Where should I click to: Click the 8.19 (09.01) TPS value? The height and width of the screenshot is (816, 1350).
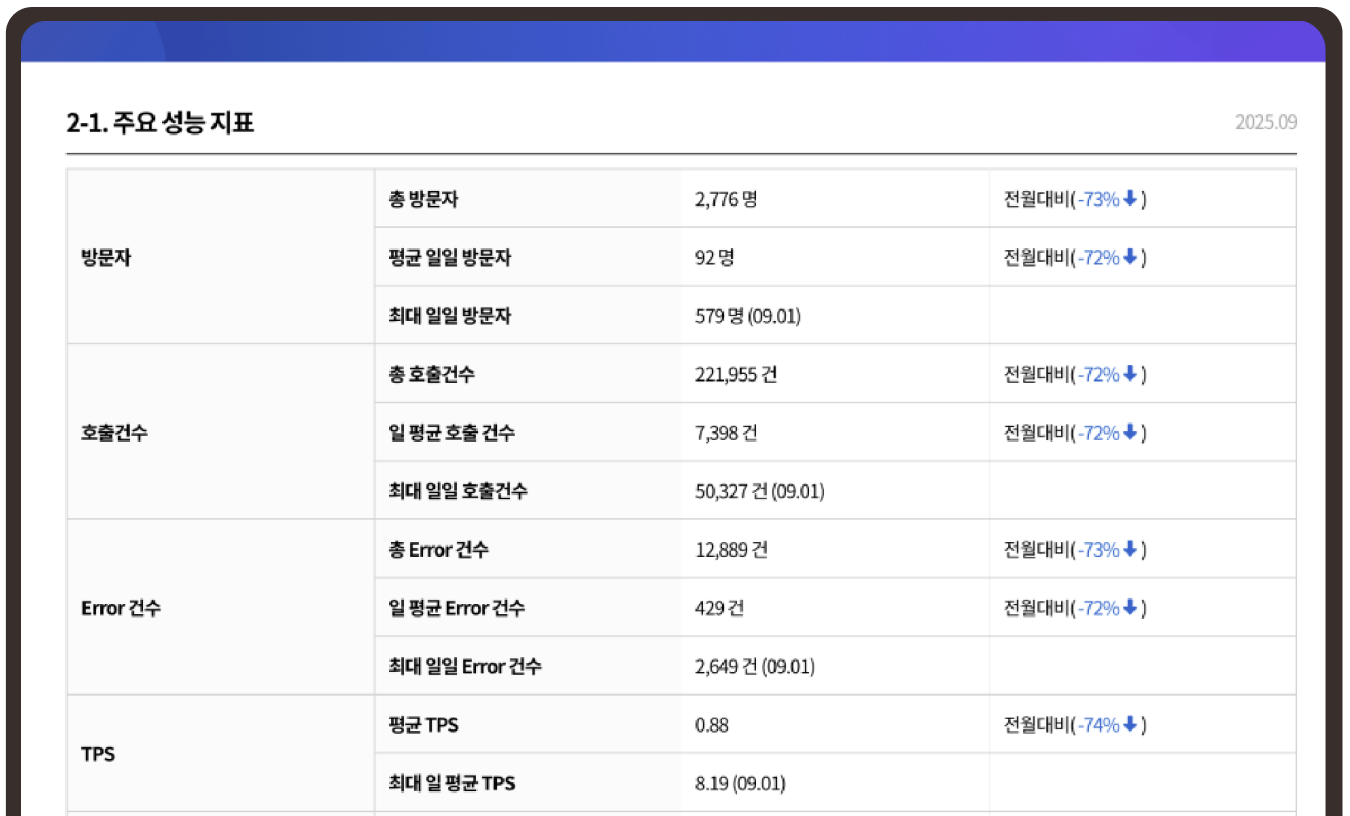740,783
